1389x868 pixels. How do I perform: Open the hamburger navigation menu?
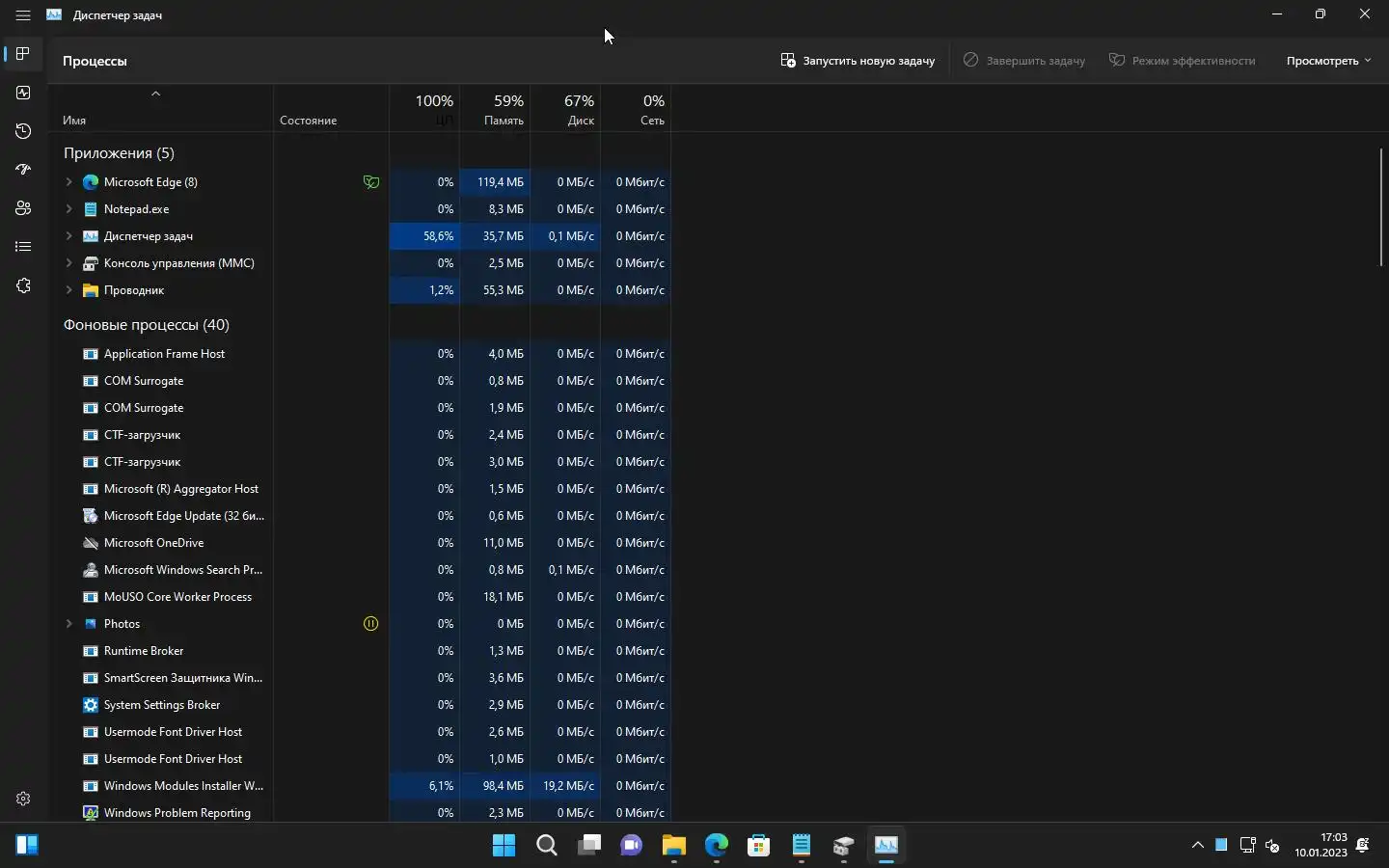coord(23,15)
